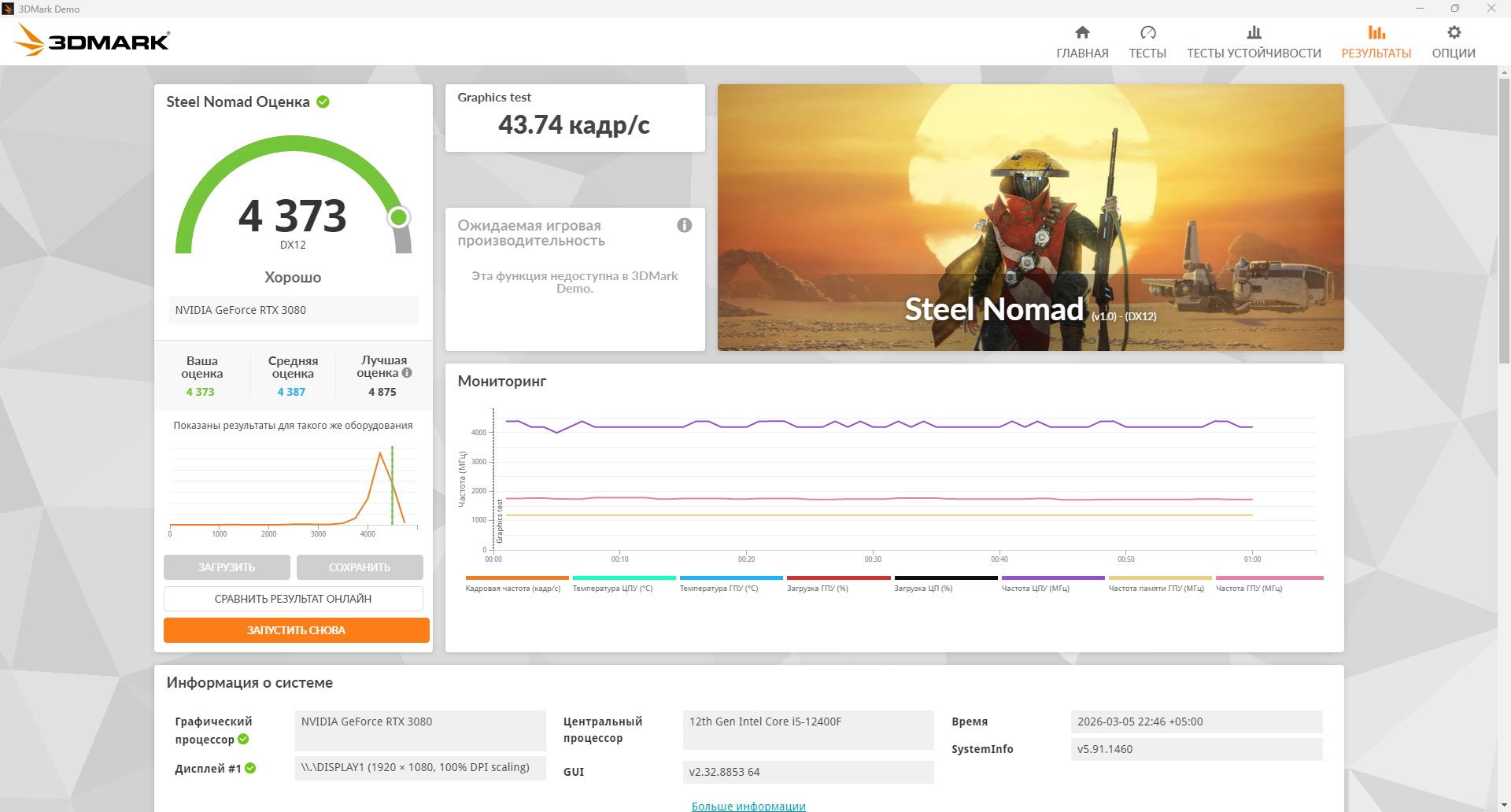Click the green checkmark beside Steel Nomad Оценка

323,101
